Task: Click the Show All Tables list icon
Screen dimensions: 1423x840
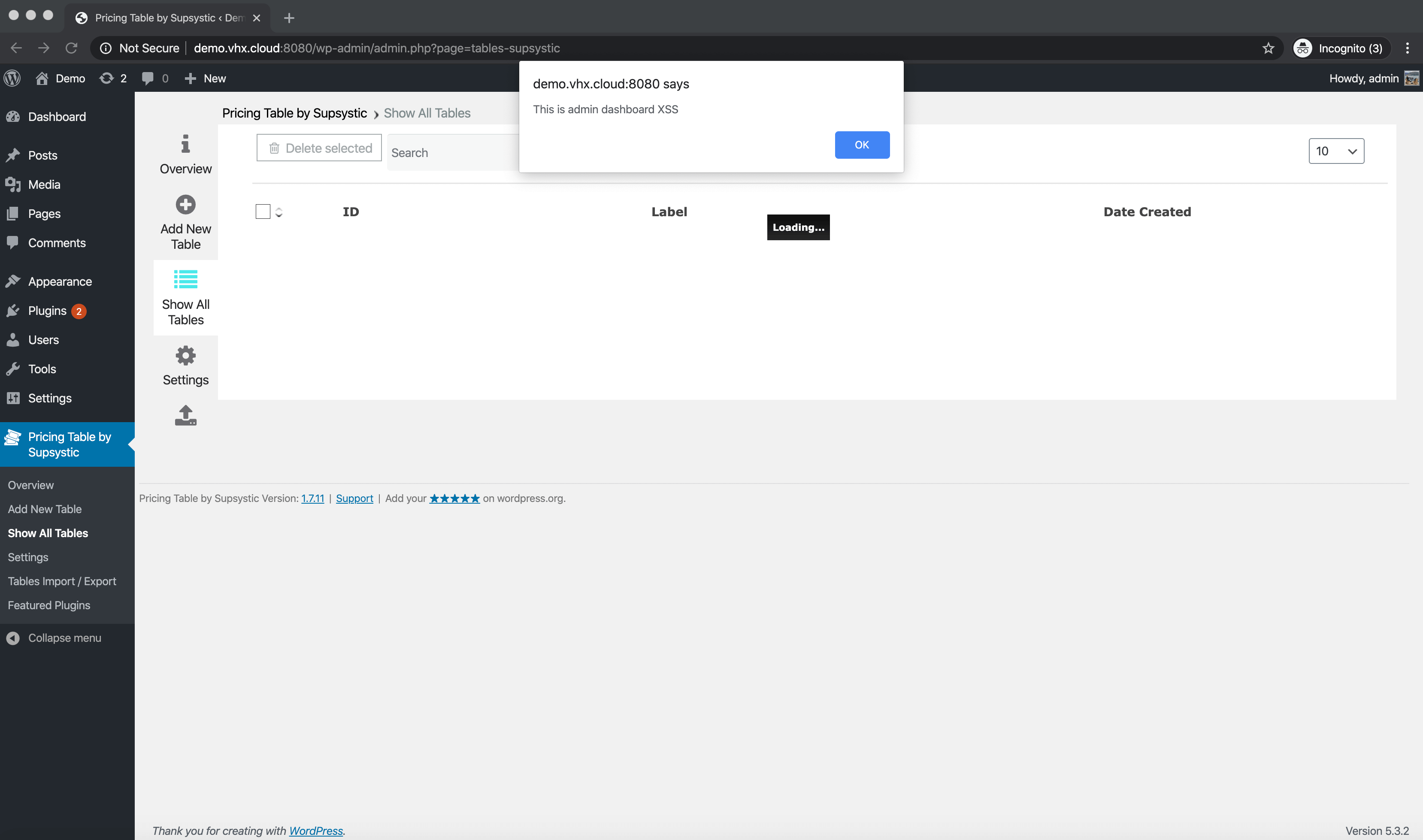Action: coord(185,279)
